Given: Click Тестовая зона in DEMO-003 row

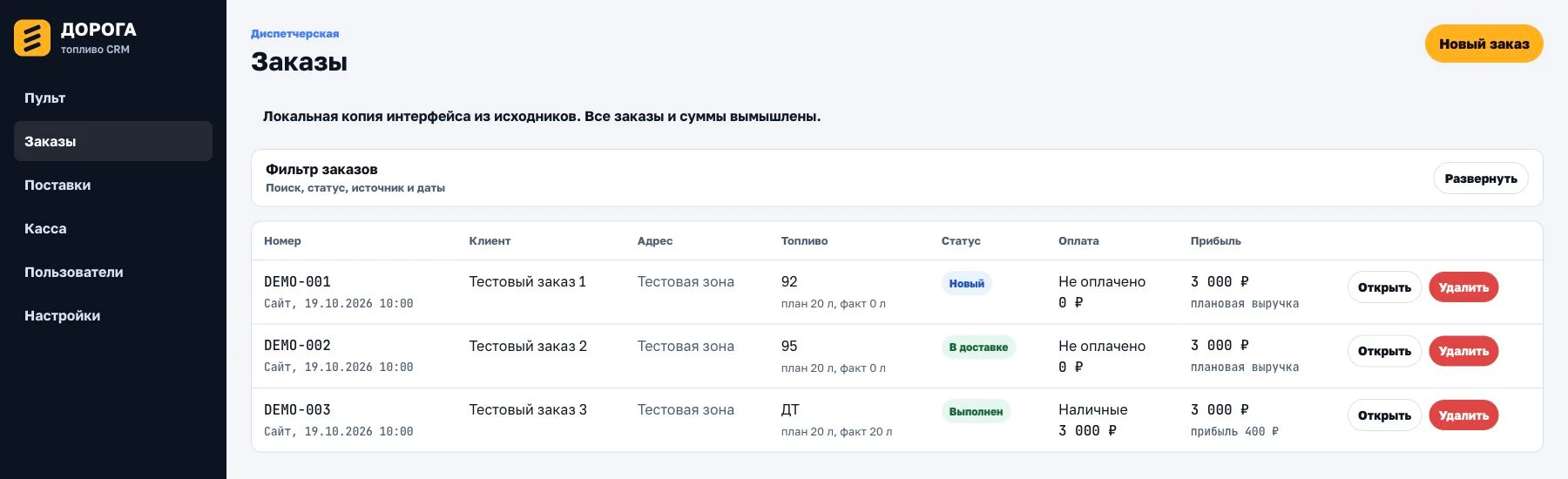Looking at the screenshot, I should pos(686,409).
